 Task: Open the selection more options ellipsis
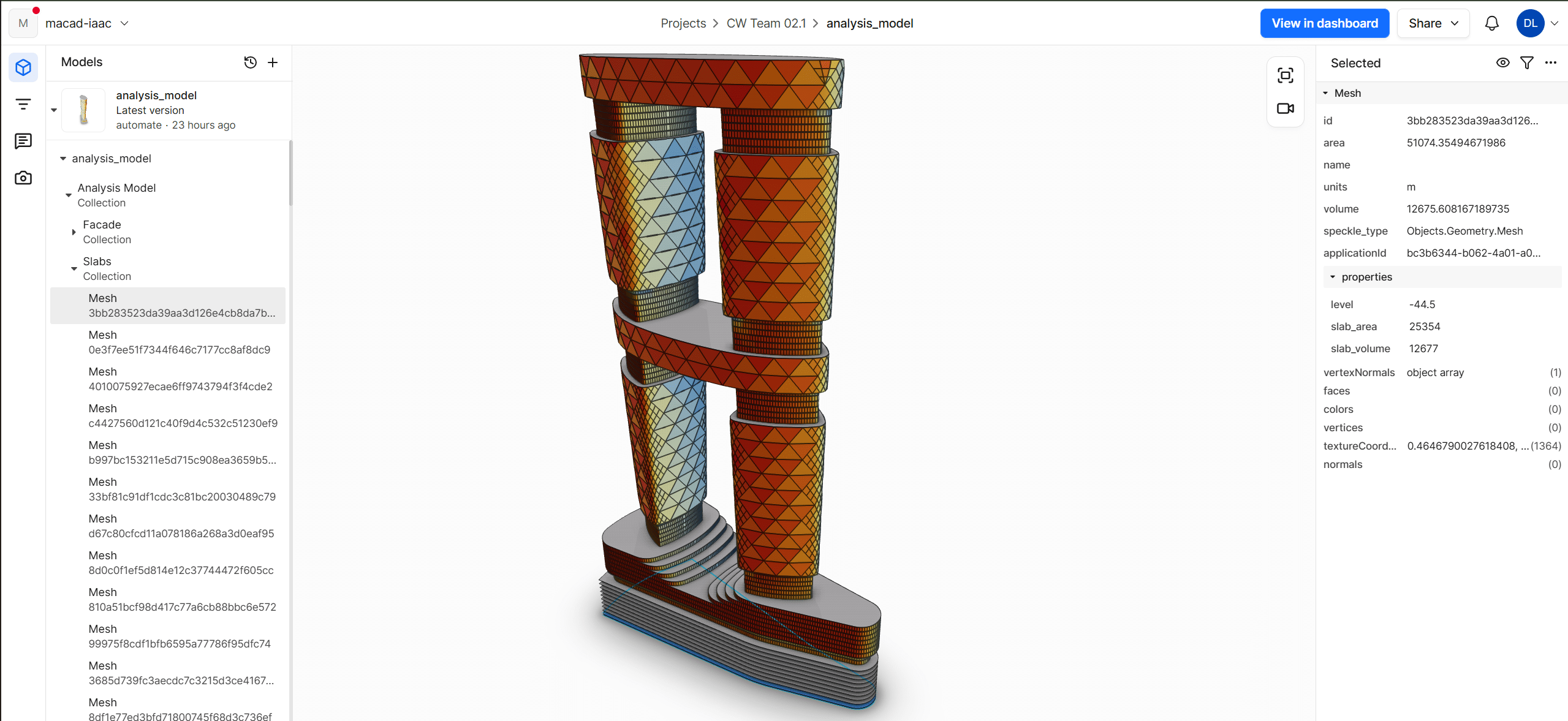pyautogui.click(x=1551, y=62)
